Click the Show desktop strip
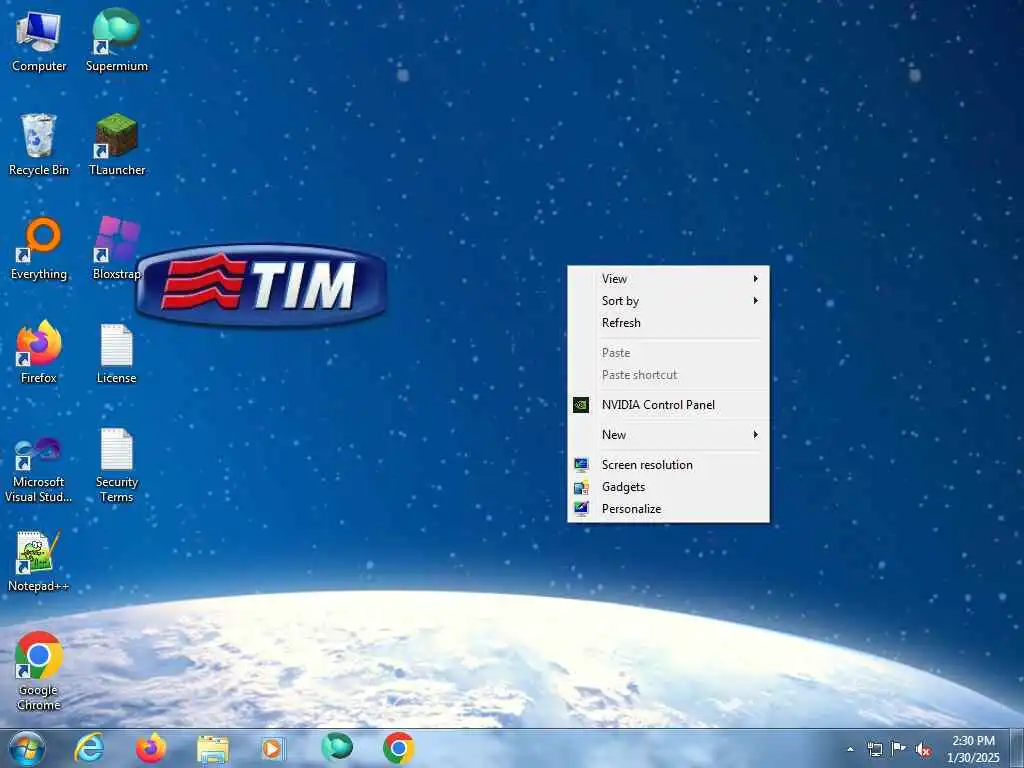 tap(1017, 748)
